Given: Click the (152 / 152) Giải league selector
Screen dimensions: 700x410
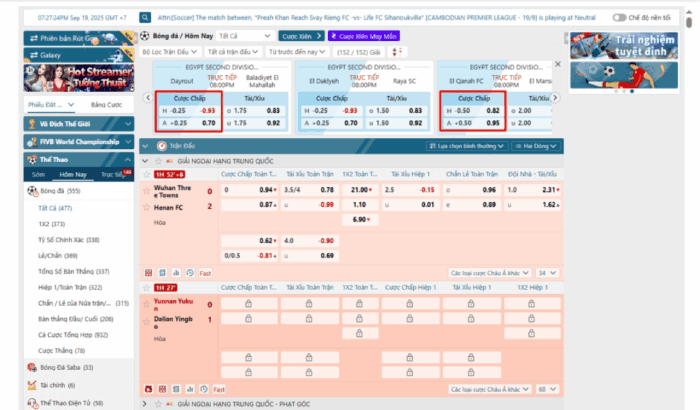Looking at the screenshot, I should click(358, 52).
